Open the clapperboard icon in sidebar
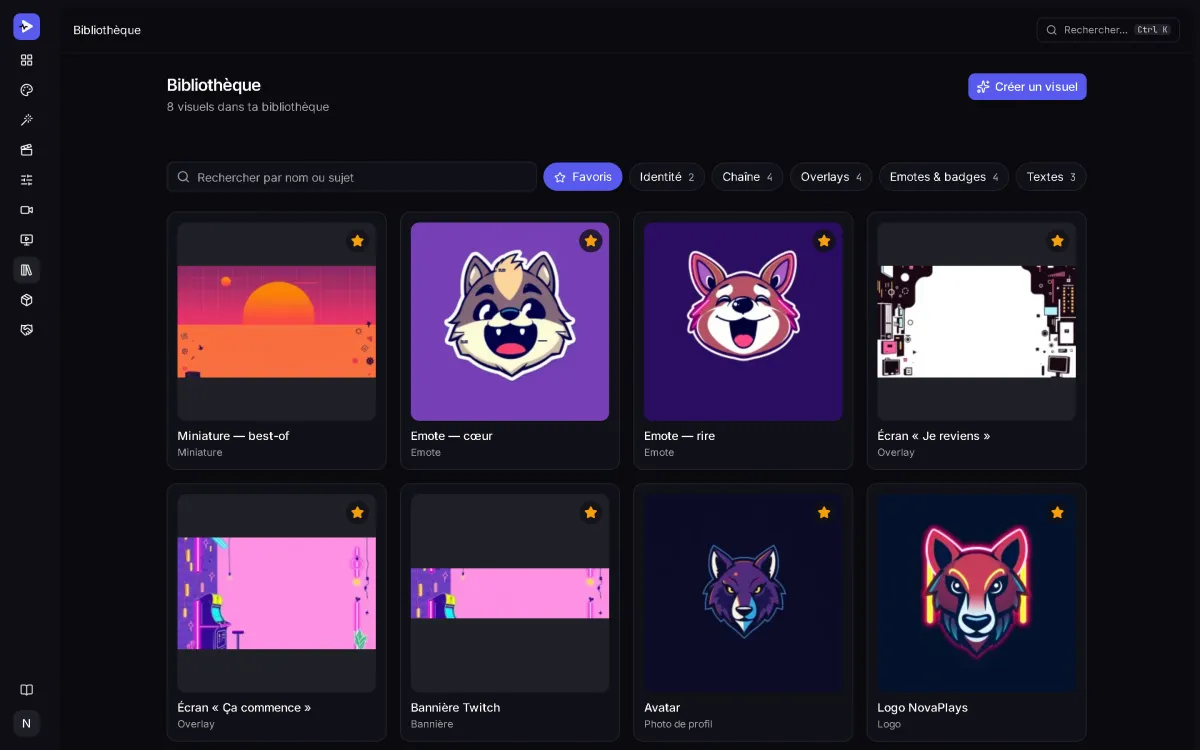 tap(27, 150)
